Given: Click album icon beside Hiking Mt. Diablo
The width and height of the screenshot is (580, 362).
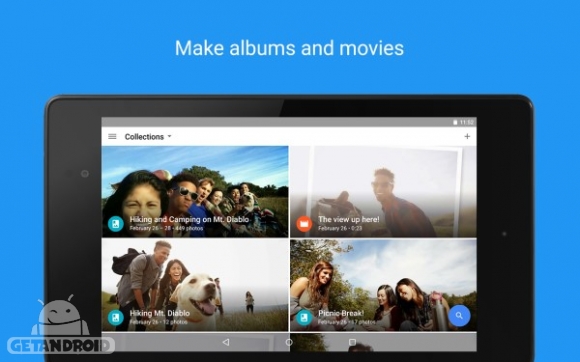Looking at the screenshot, I should (115, 317).
